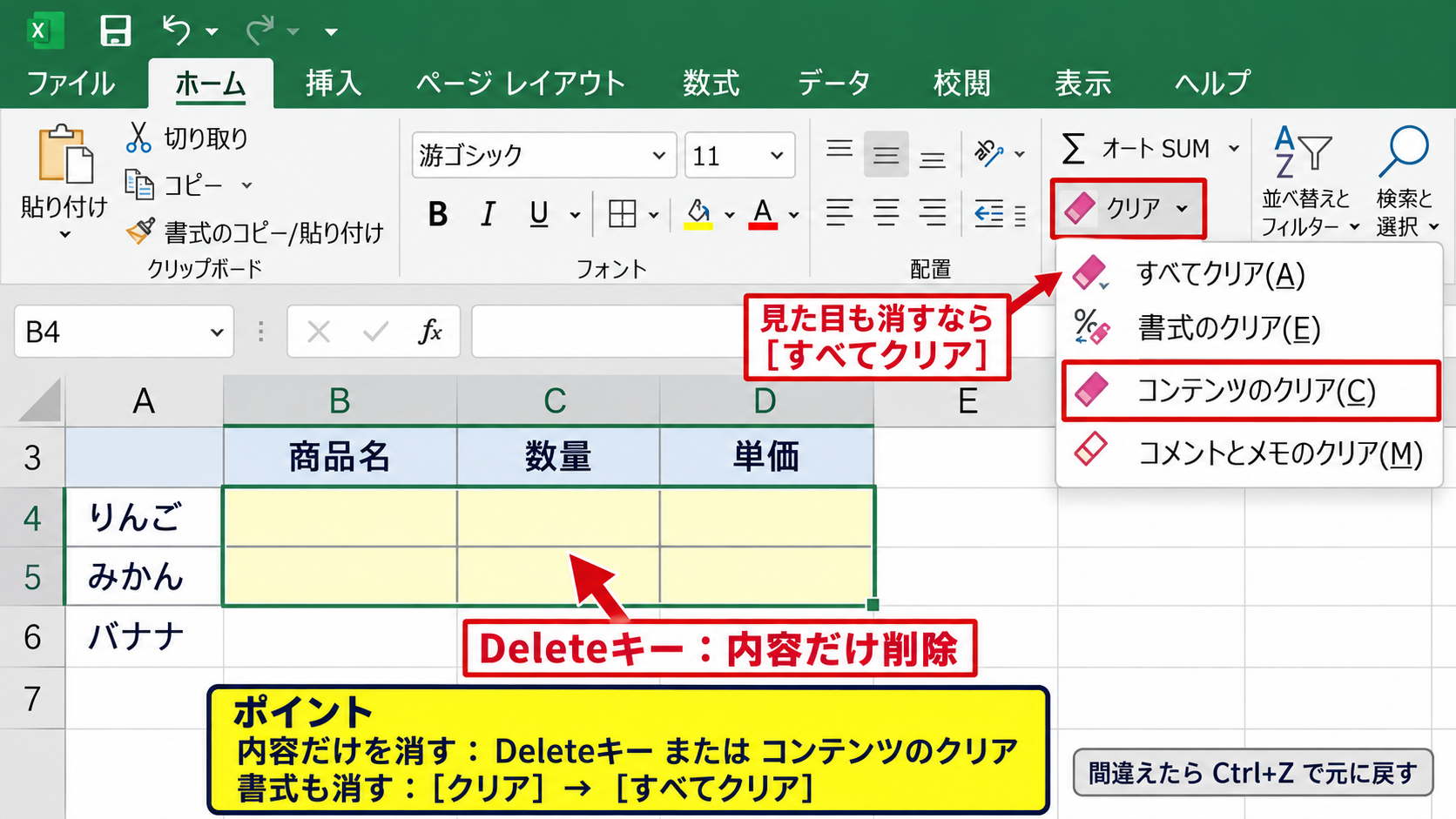This screenshot has height=819, width=1456.
Task: Click the Save floppy disk icon
Action: [x=115, y=31]
